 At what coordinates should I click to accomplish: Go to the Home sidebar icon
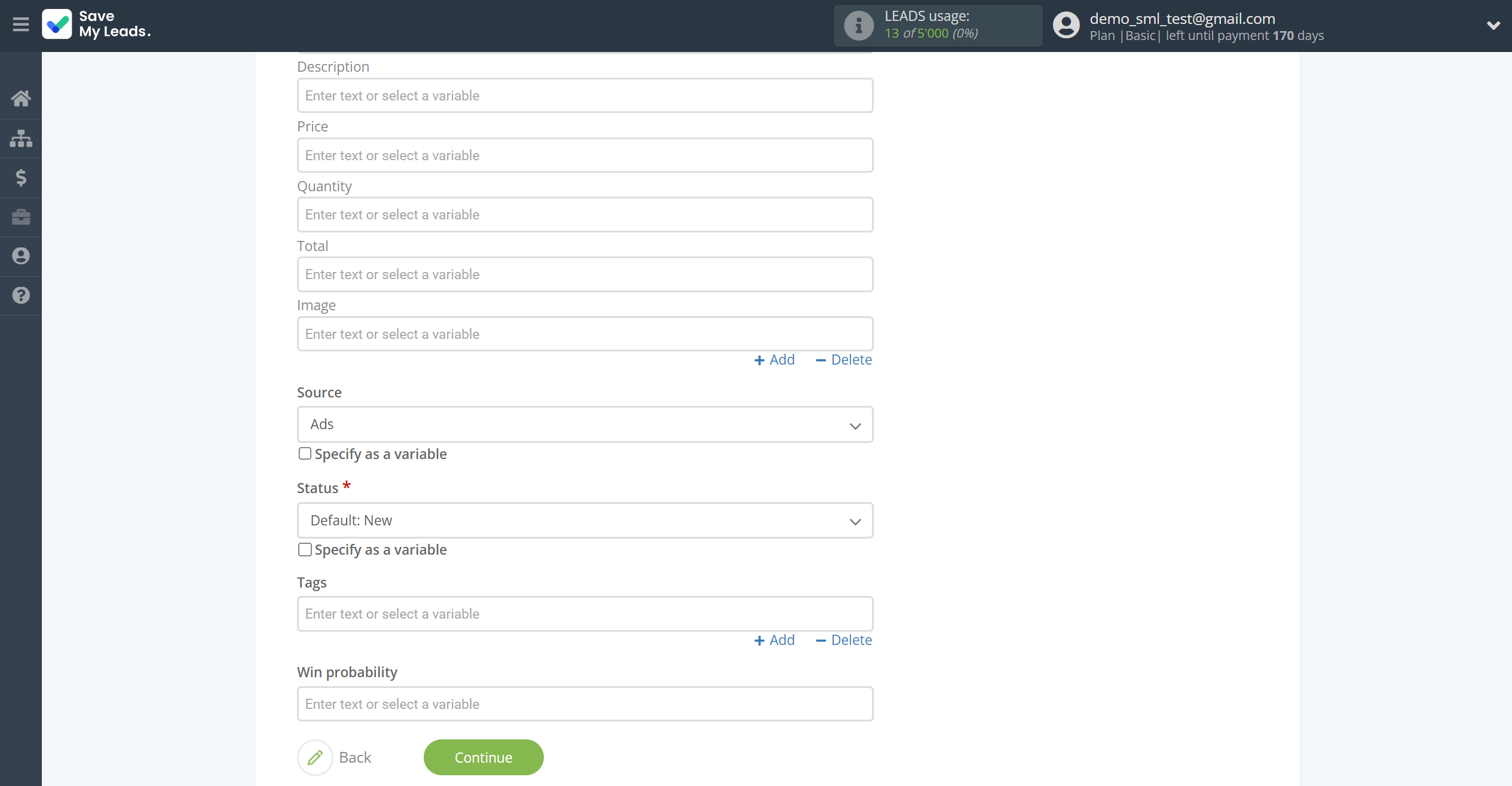point(21,99)
